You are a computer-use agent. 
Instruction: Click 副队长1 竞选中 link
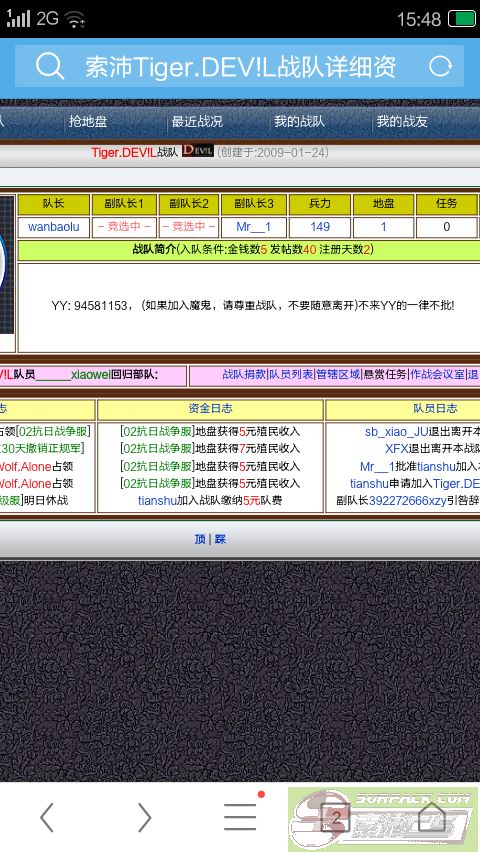point(124,227)
